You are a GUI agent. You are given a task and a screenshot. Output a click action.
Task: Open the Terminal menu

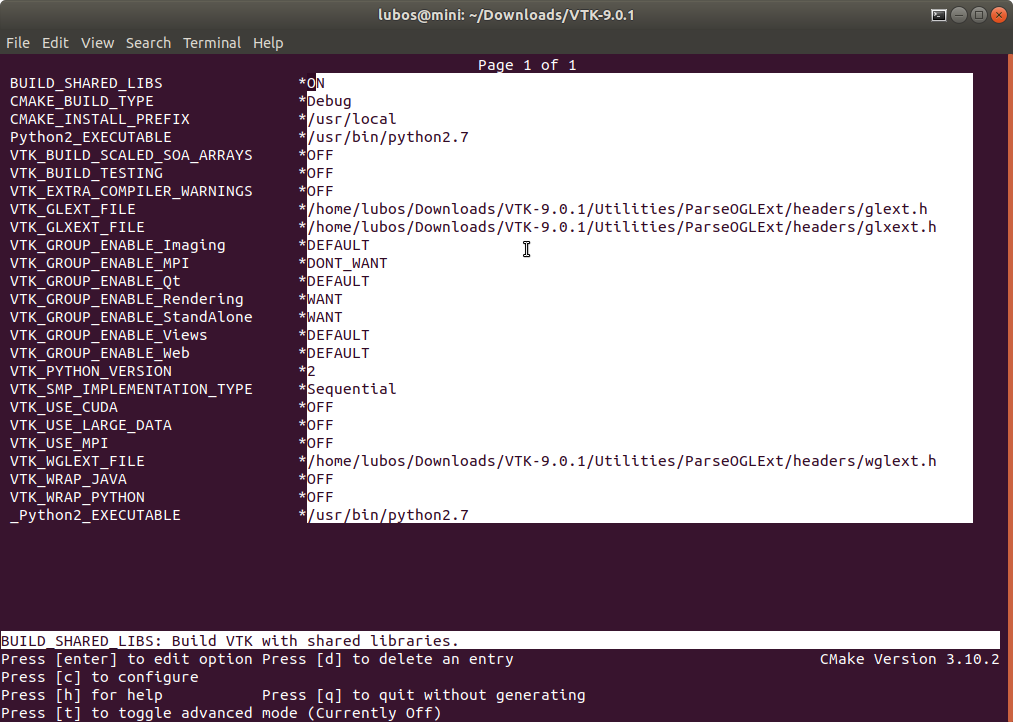[212, 43]
